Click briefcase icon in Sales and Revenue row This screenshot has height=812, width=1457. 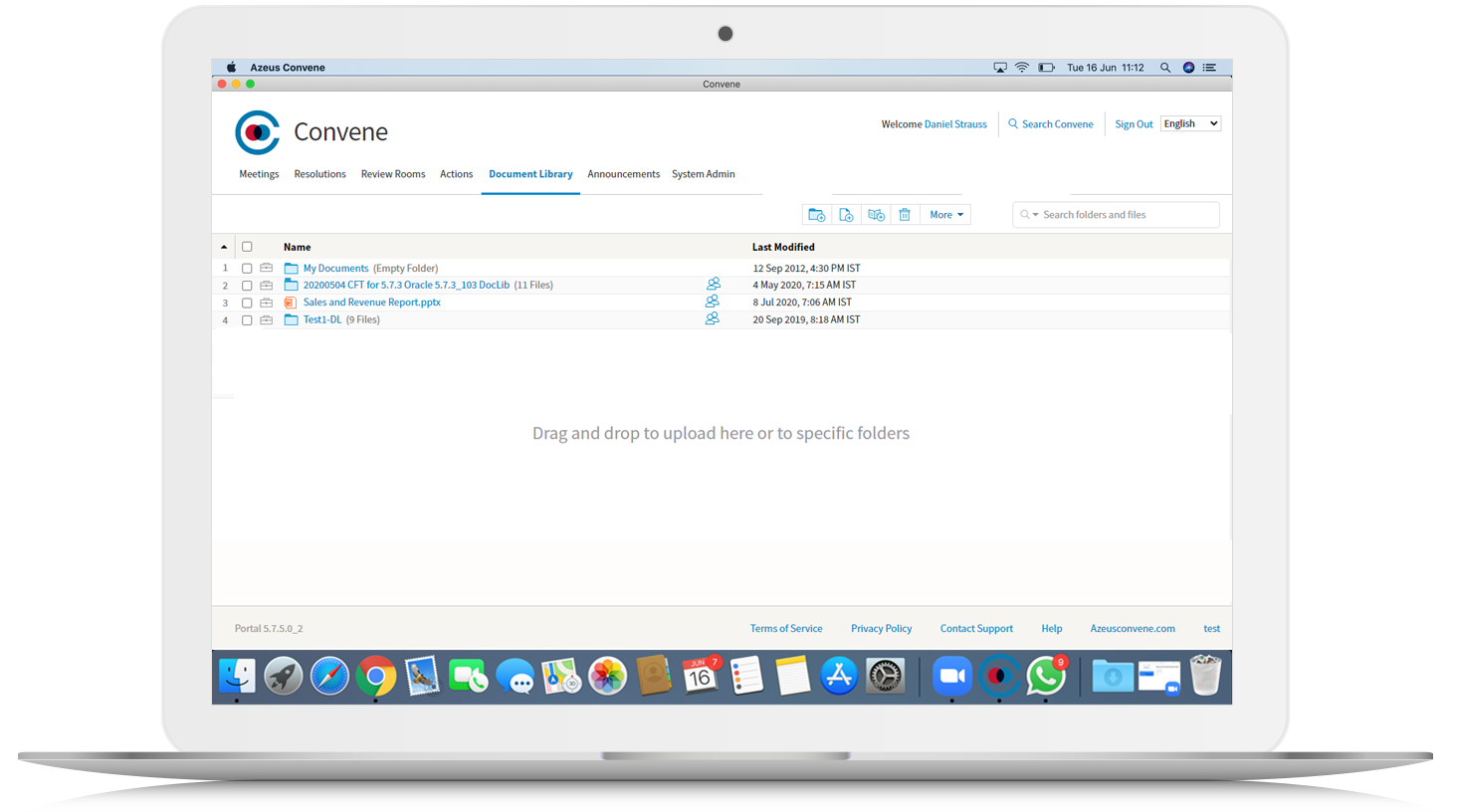267,303
